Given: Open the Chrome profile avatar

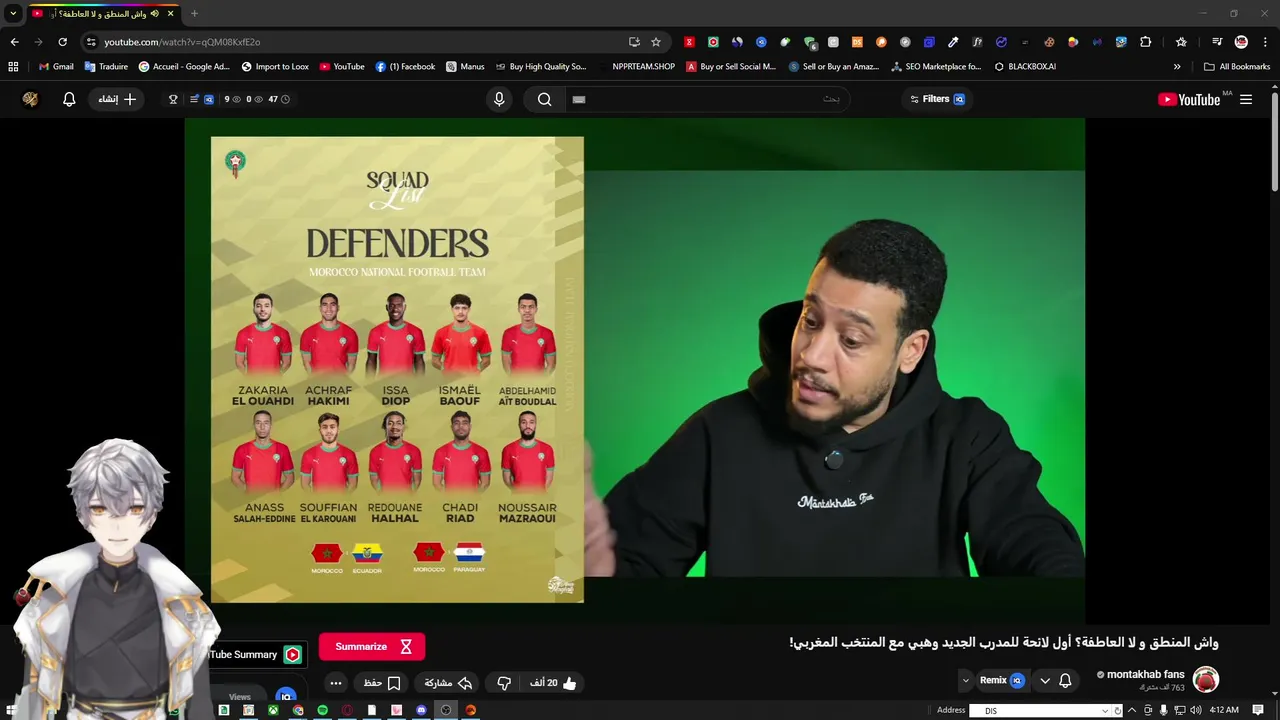Looking at the screenshot, I should tap(1241, 42).
